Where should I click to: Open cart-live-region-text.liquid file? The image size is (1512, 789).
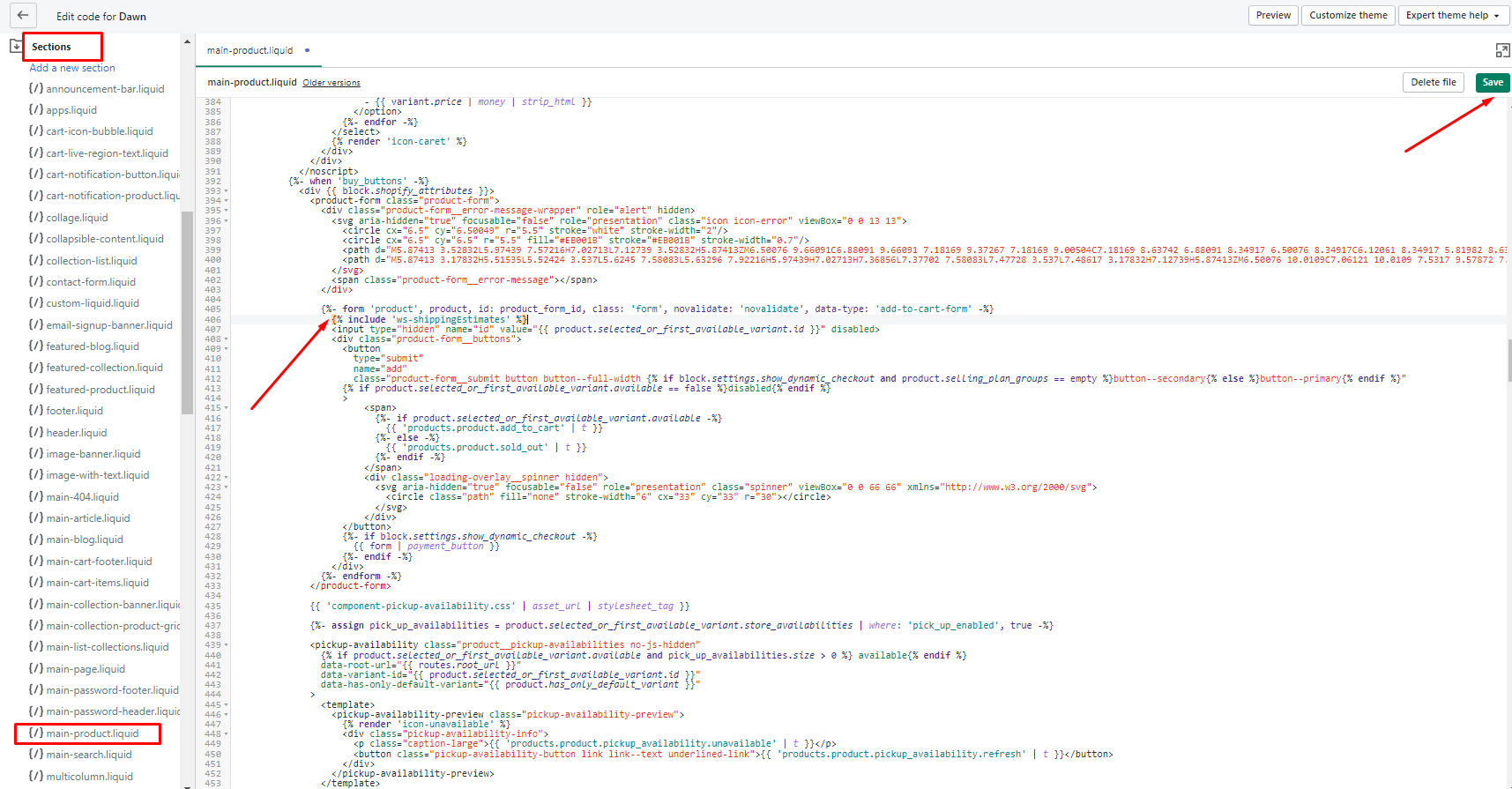point(107,153)
